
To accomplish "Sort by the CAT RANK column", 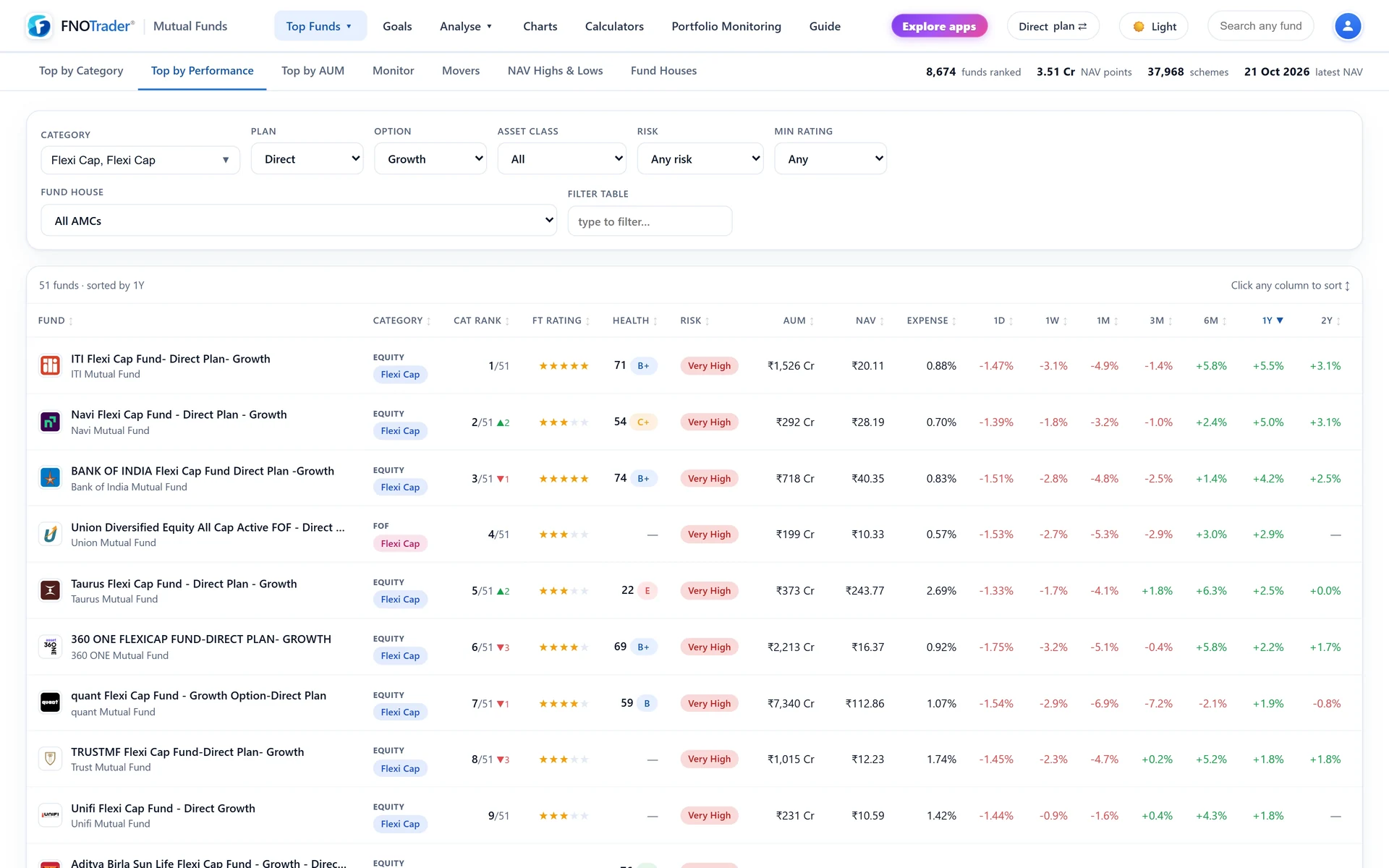I will pos(481,320).
